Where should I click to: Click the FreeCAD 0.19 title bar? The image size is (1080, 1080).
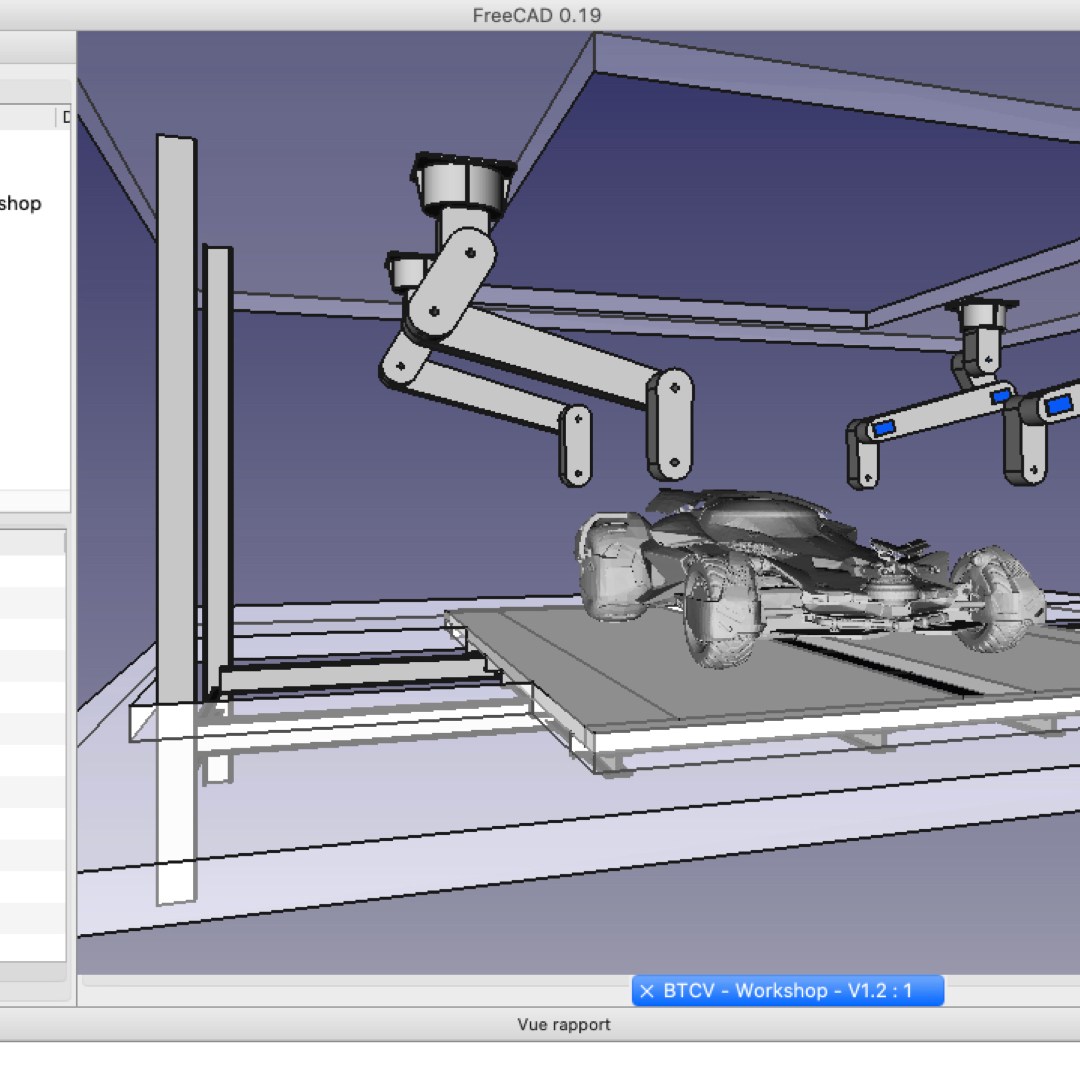click(537, 15)
